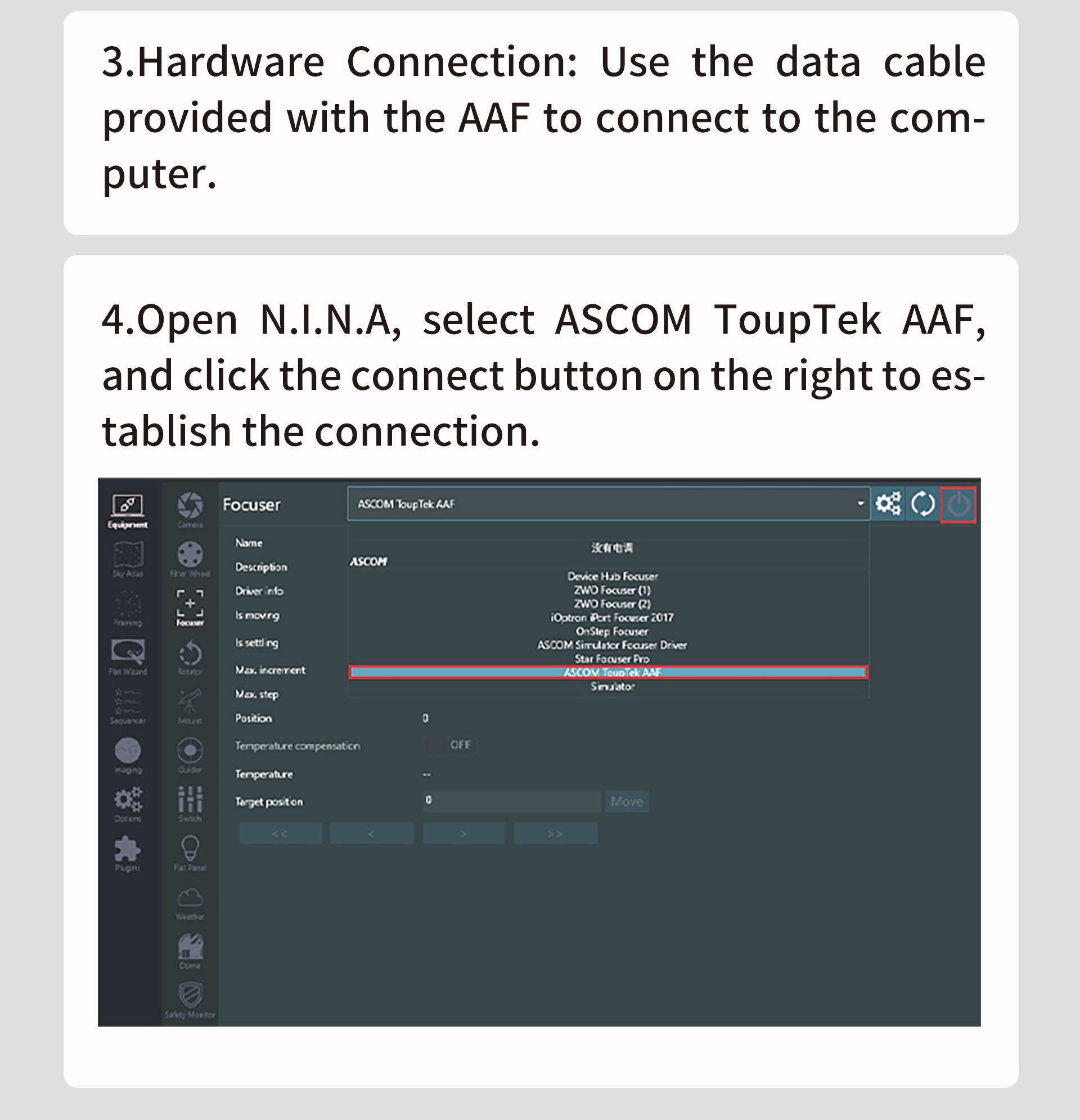
Task: Select Simulator from the focuser list
Action: [612, 686]
